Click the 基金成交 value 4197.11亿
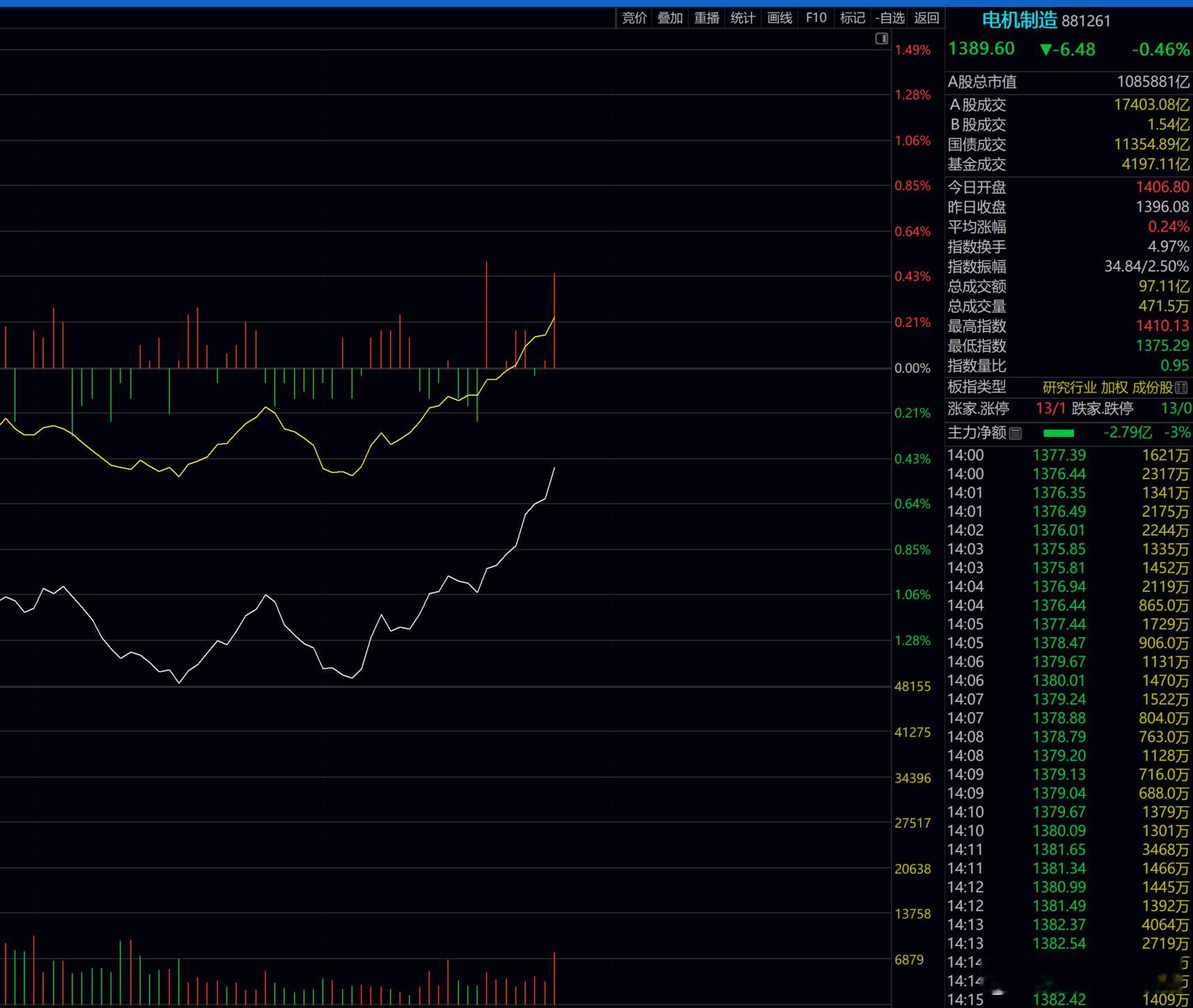 coord(1155,164)
